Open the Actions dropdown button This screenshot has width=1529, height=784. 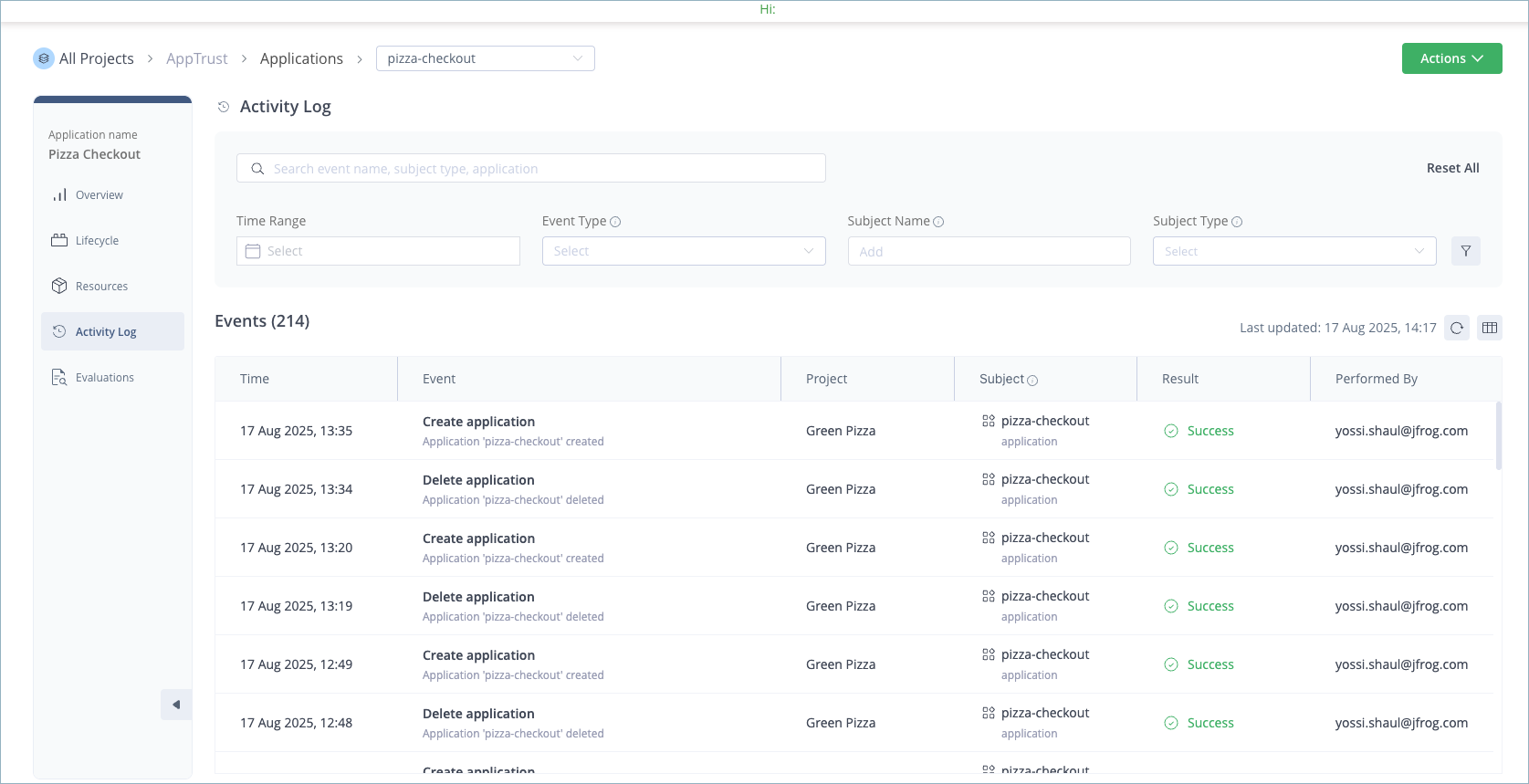point(1452,58)
